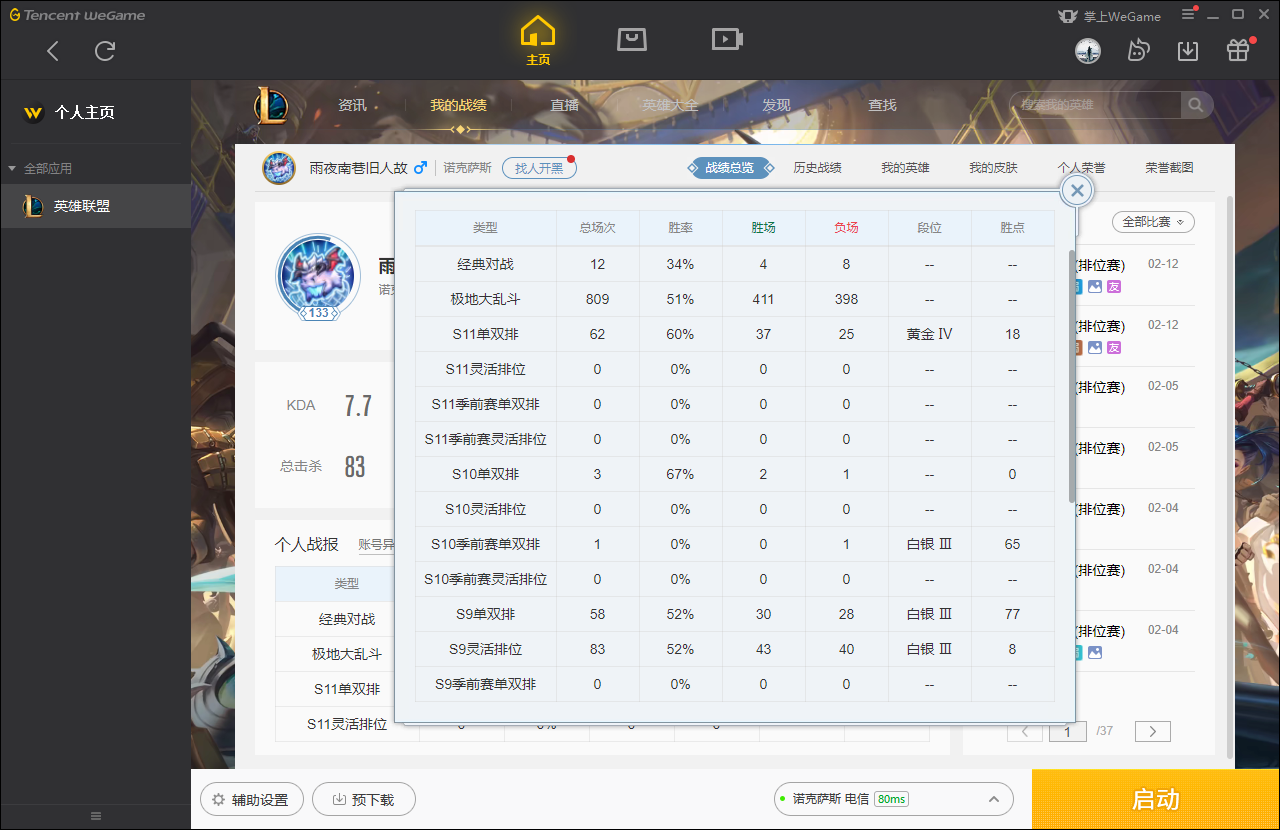Open the gift box icon
Image resolution: width=1280 pixels, height=830 pixels.
pyautogui.click(x=1238, y=50)
